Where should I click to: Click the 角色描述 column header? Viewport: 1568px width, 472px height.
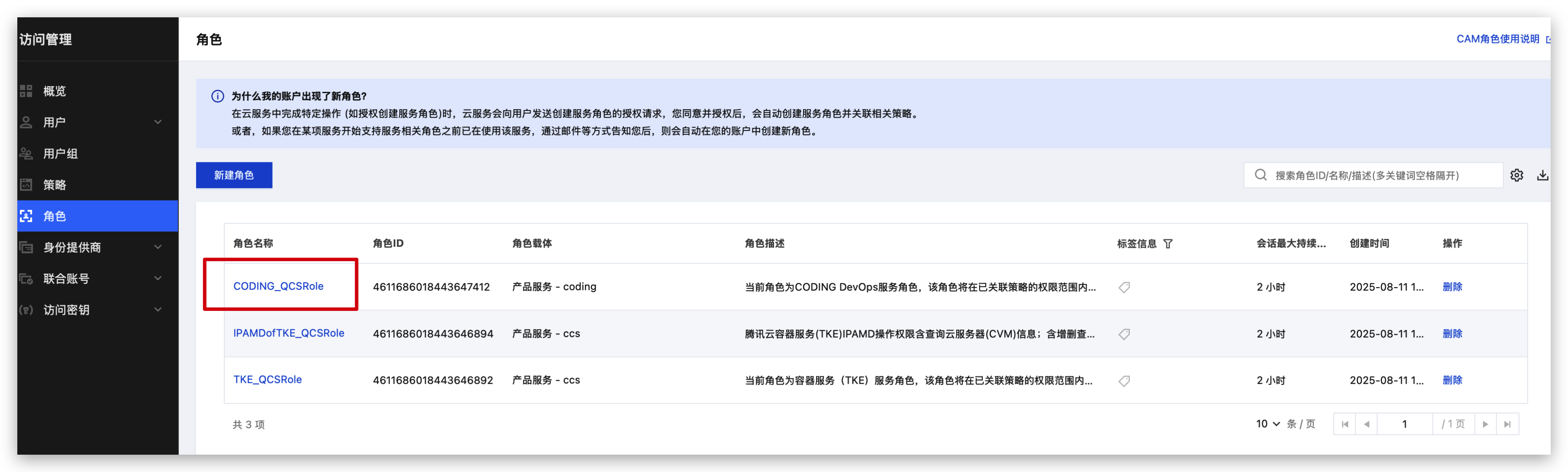(765, 243)
